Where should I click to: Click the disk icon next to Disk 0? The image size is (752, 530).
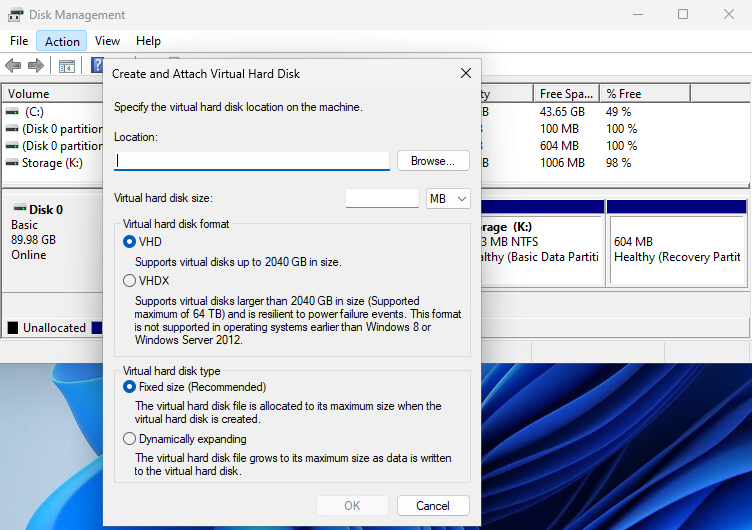coord(20,208)
